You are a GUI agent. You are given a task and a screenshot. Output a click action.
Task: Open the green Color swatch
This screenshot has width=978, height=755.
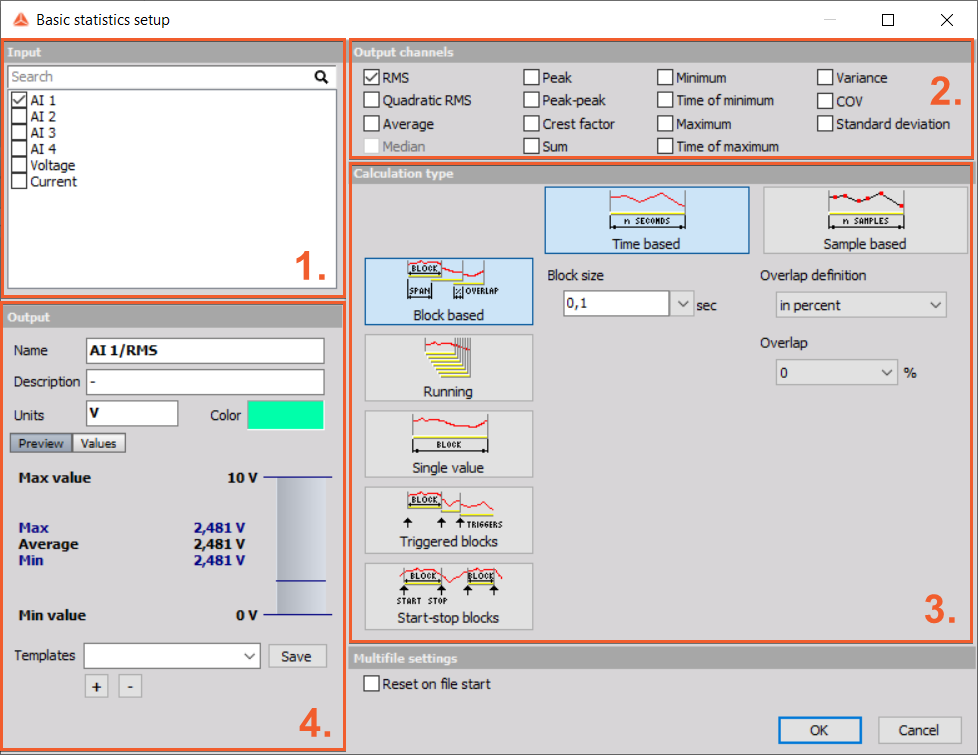[x=286, y=415]
